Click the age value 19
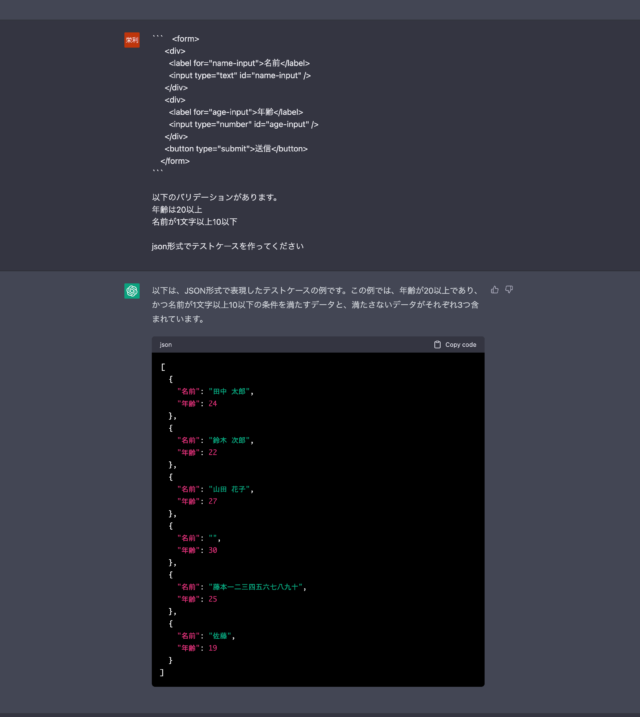Screen dimensions: 640x717 coord(213,648)
